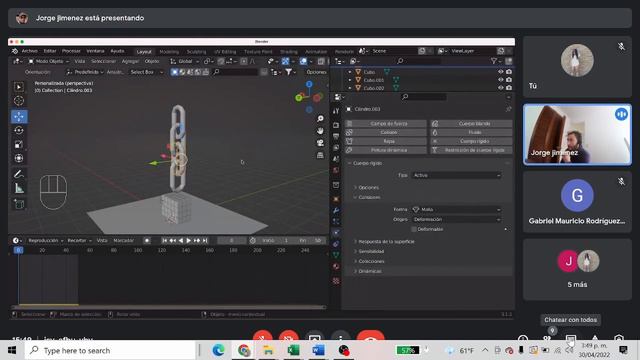Open the Physics properties tab icon
Screen dimensions: 640x360
pos(336,232)
